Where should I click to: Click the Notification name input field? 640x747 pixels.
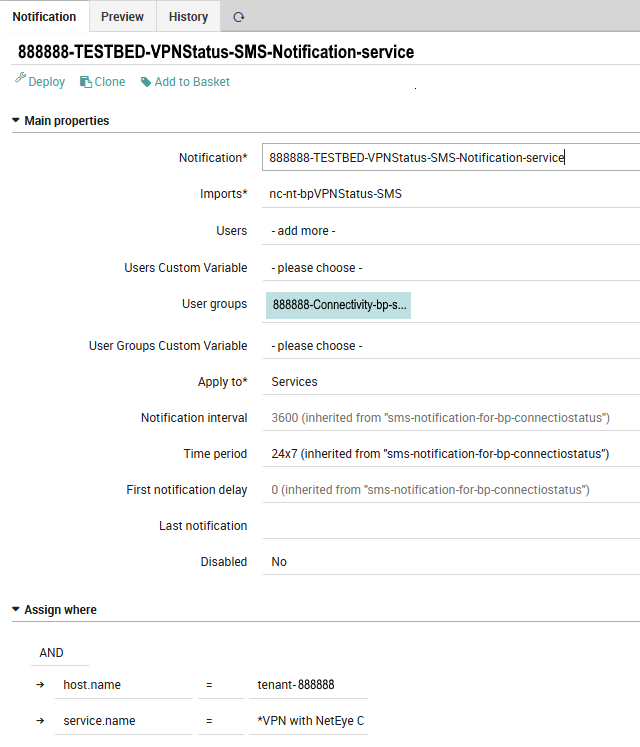[450, 157]
